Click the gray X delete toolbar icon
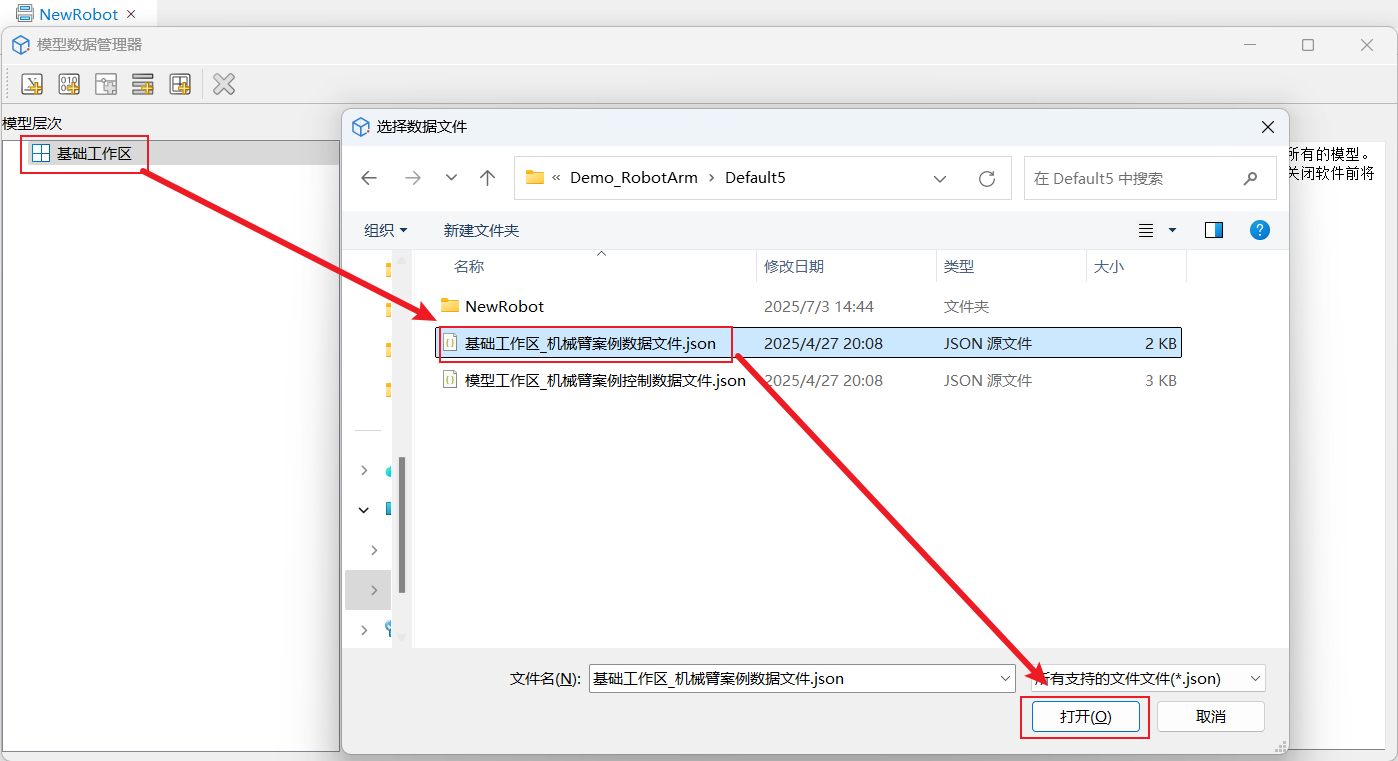 pyautogui.click(x=224, y=84)
